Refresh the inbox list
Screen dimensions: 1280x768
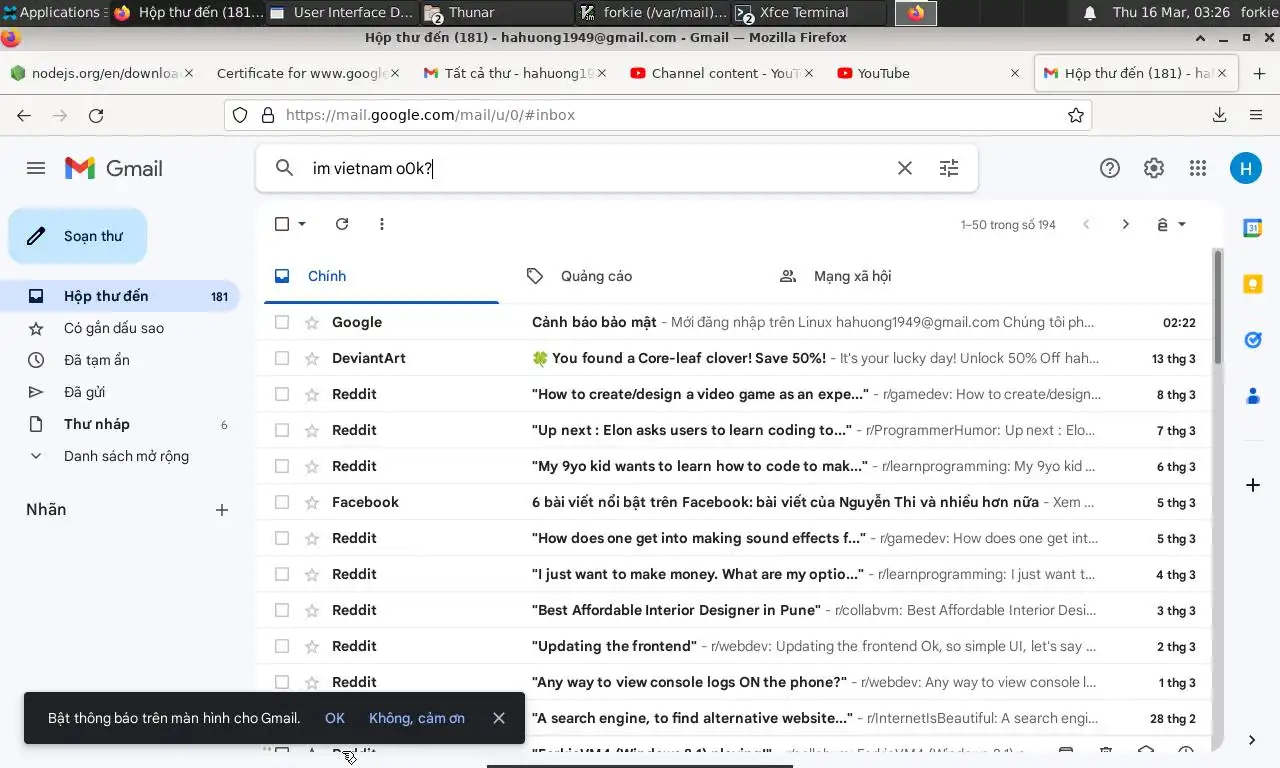pos(342,224)
